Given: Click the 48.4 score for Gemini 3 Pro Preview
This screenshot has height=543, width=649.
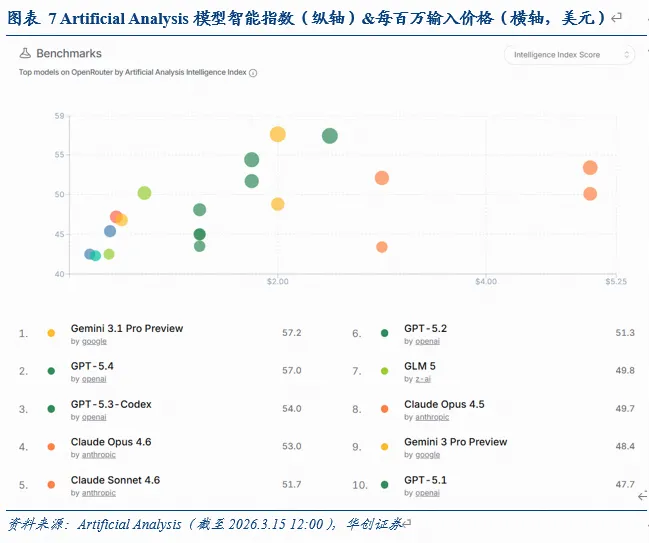Looking at the screenshot, I should click(x=625, y=447).
